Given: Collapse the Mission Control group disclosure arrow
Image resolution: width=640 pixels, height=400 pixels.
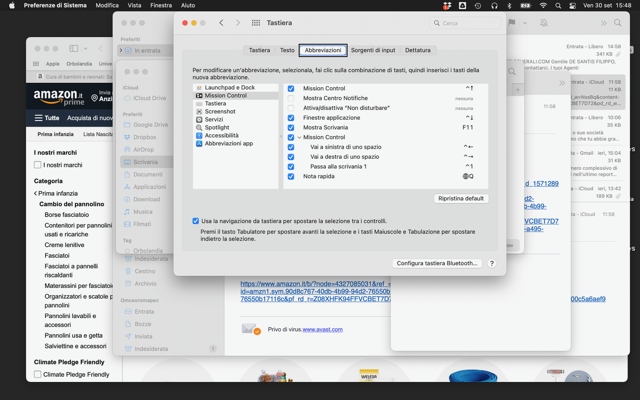Looking at the screenshot, I should (299, 138).
